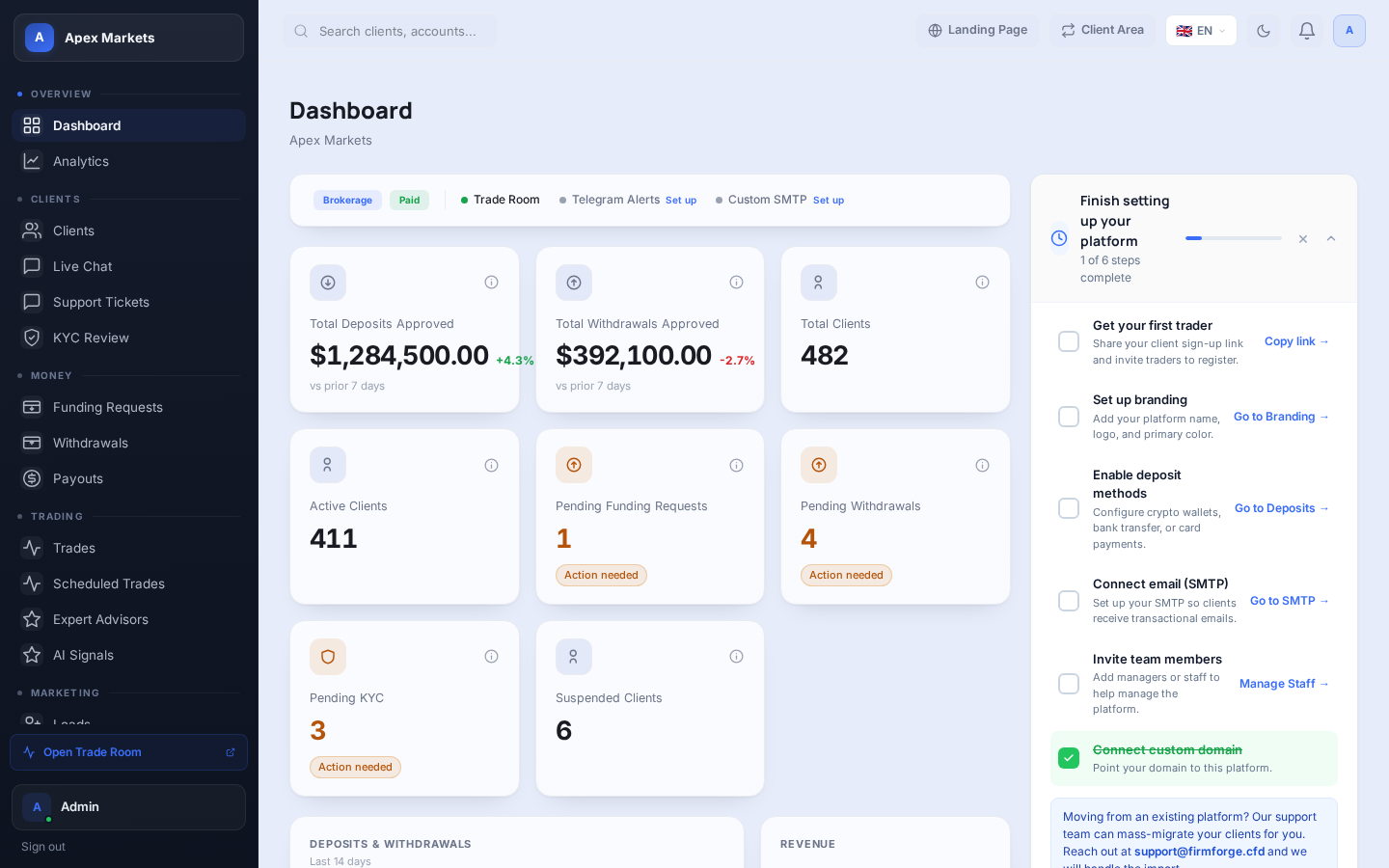Click Copy link for first trader
Viewport: 1389px width, 868px height.
tap(1296, 341)
